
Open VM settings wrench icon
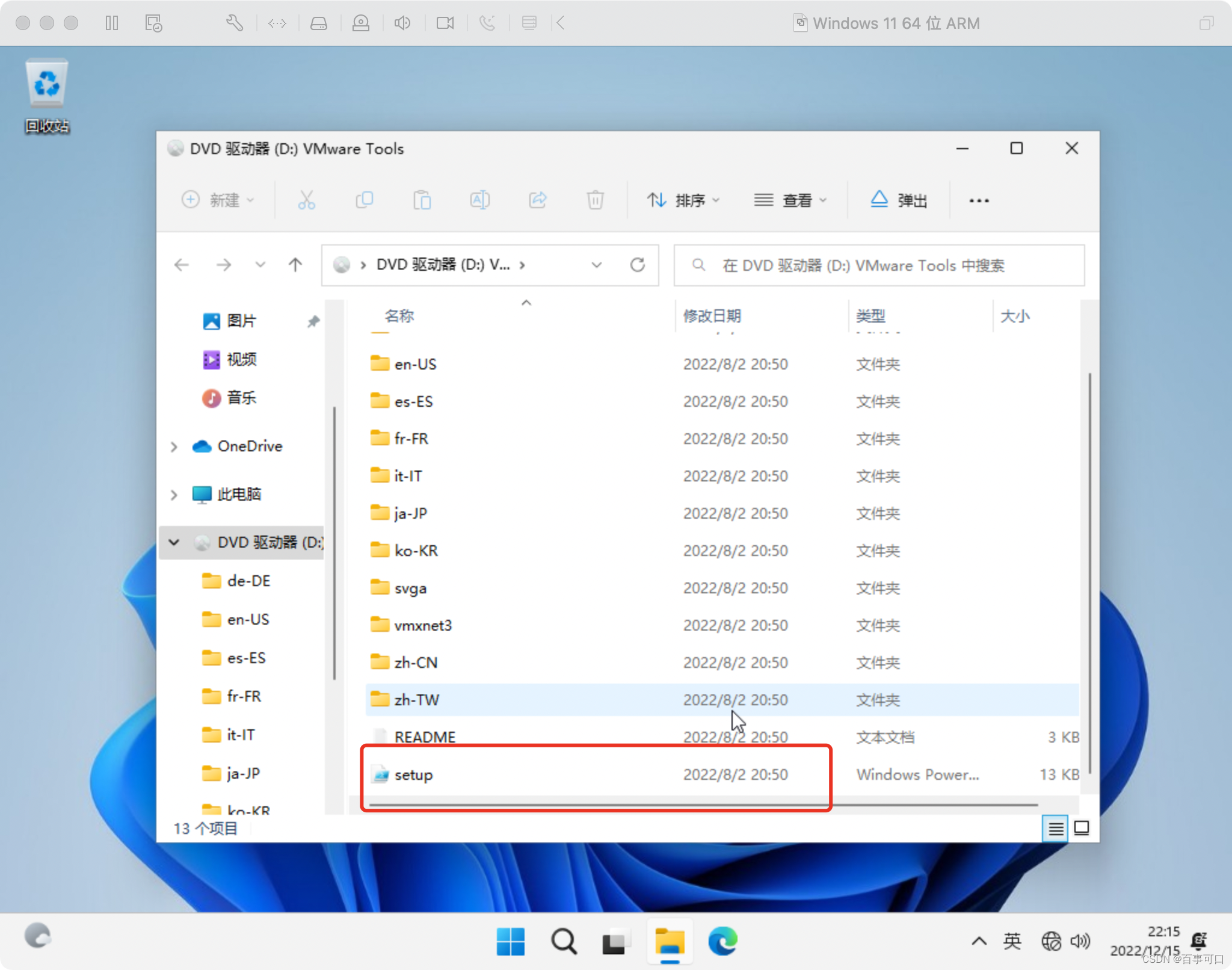[234, 23]
